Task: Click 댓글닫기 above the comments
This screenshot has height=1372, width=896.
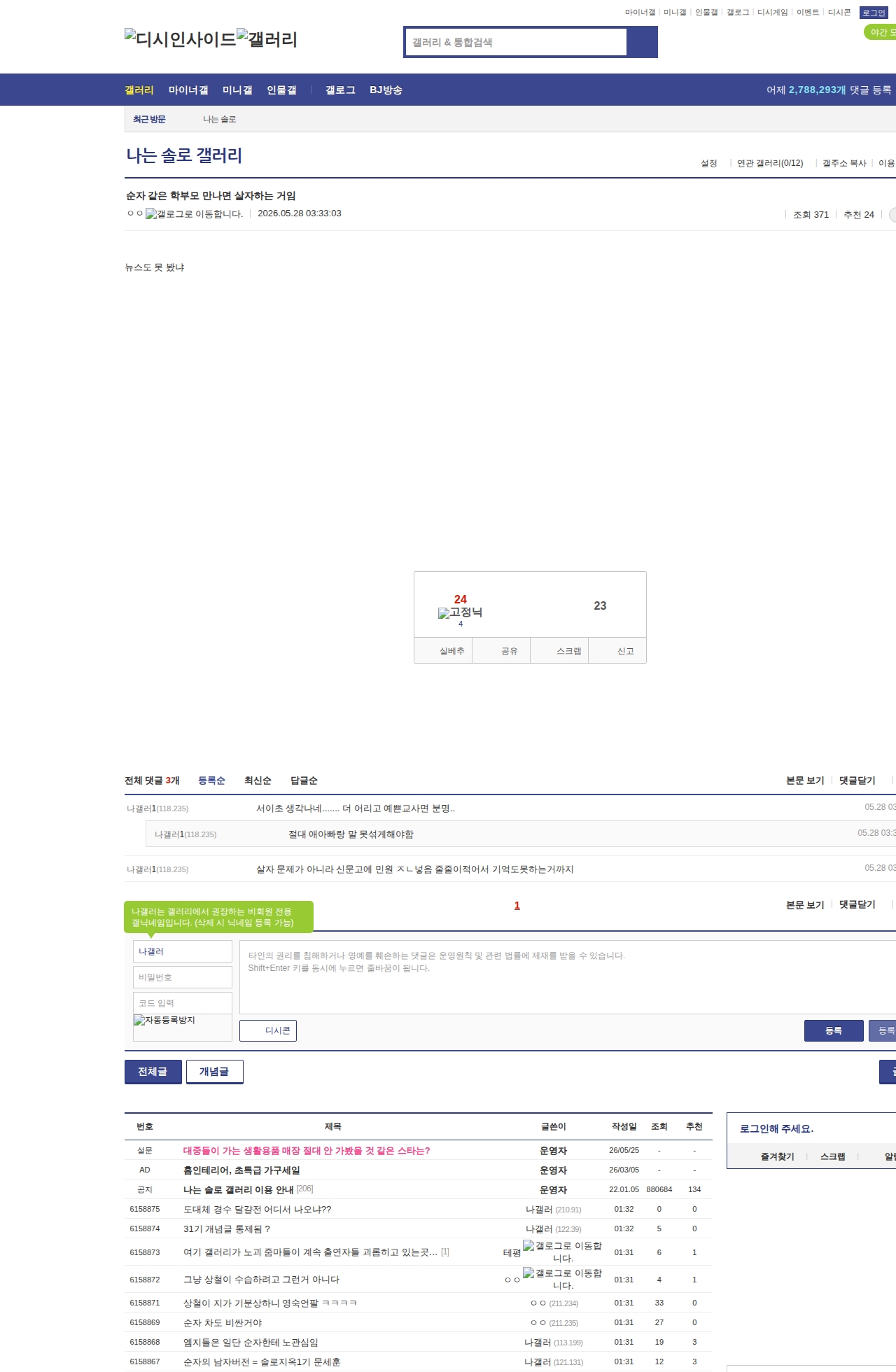Action: tap(857, 780)
